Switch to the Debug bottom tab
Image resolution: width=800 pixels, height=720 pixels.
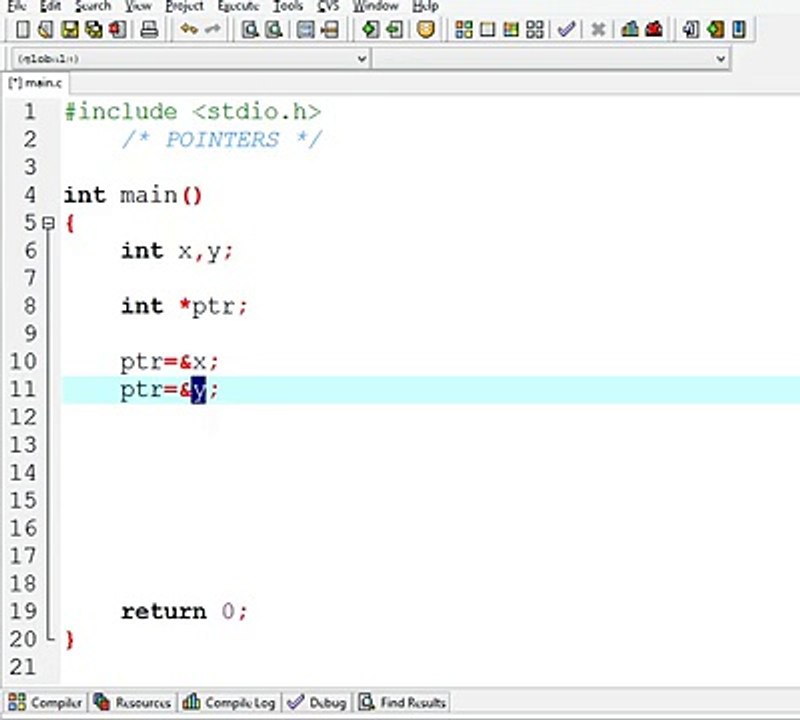coord(317,702)
